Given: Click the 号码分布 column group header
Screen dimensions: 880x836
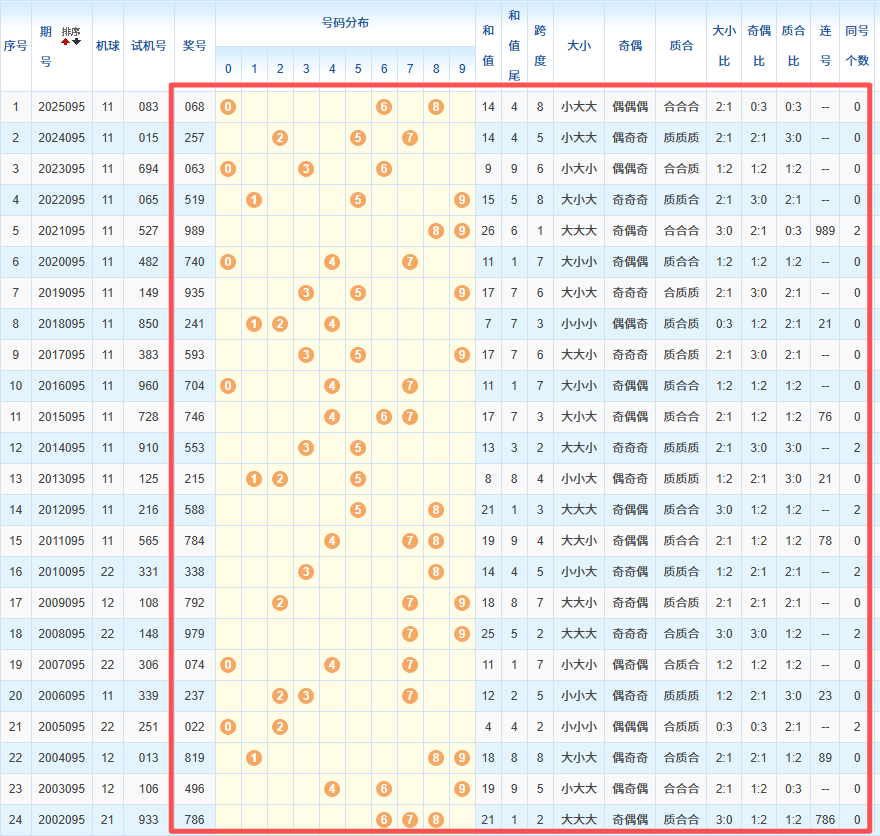Looking at the screenshot, I should [345, 22].
